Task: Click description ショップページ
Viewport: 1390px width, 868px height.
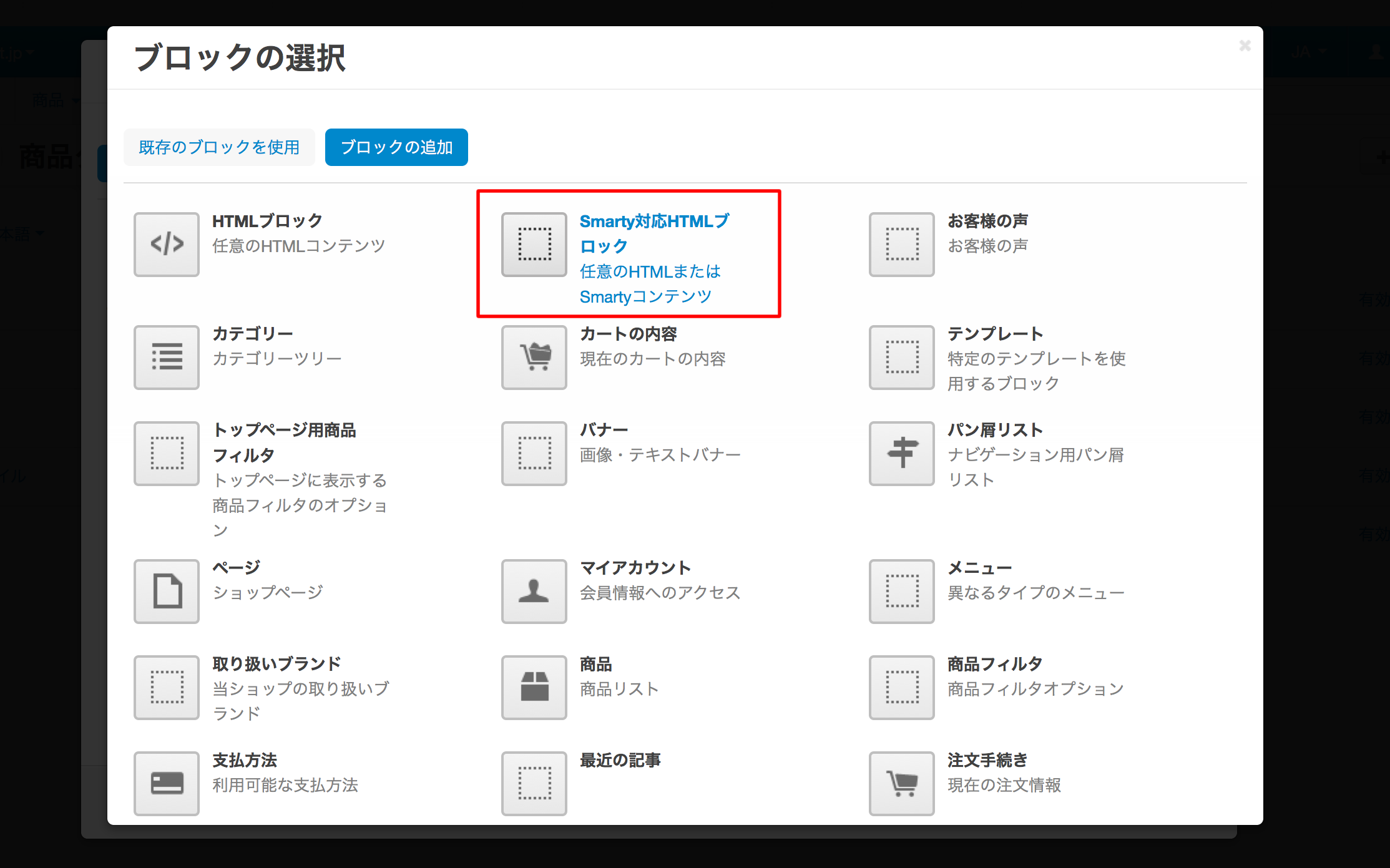Action: click(x=268, y=592)
